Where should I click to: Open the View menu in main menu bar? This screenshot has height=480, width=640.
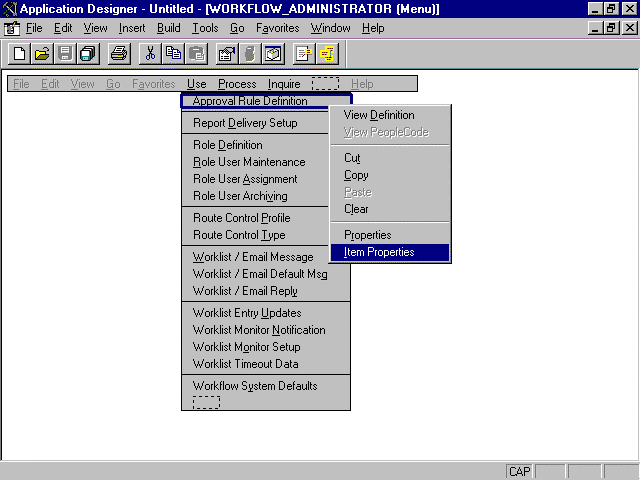click(x=96, y=28)
